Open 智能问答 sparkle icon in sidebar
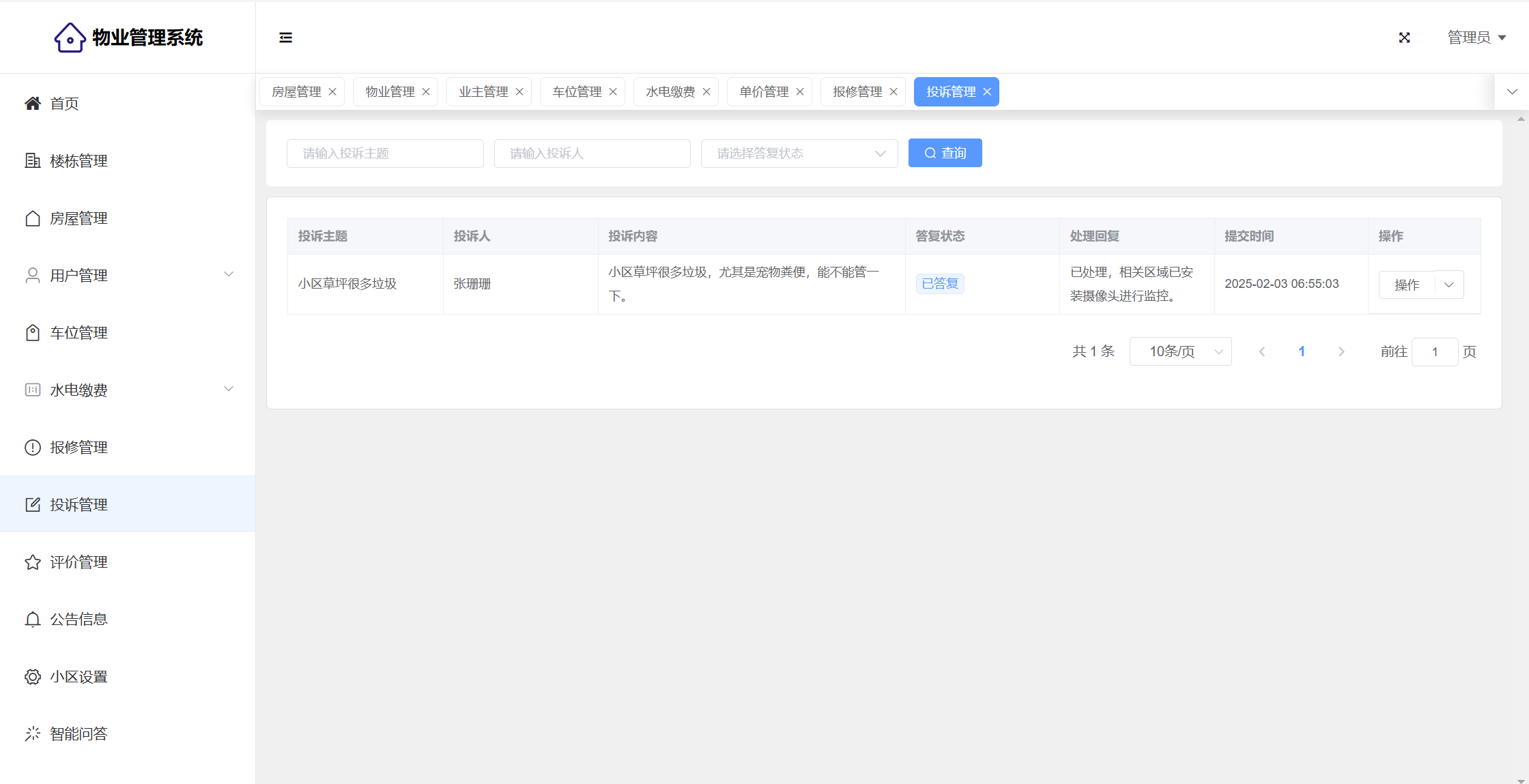1529x784 pixels. click(33, 734)
